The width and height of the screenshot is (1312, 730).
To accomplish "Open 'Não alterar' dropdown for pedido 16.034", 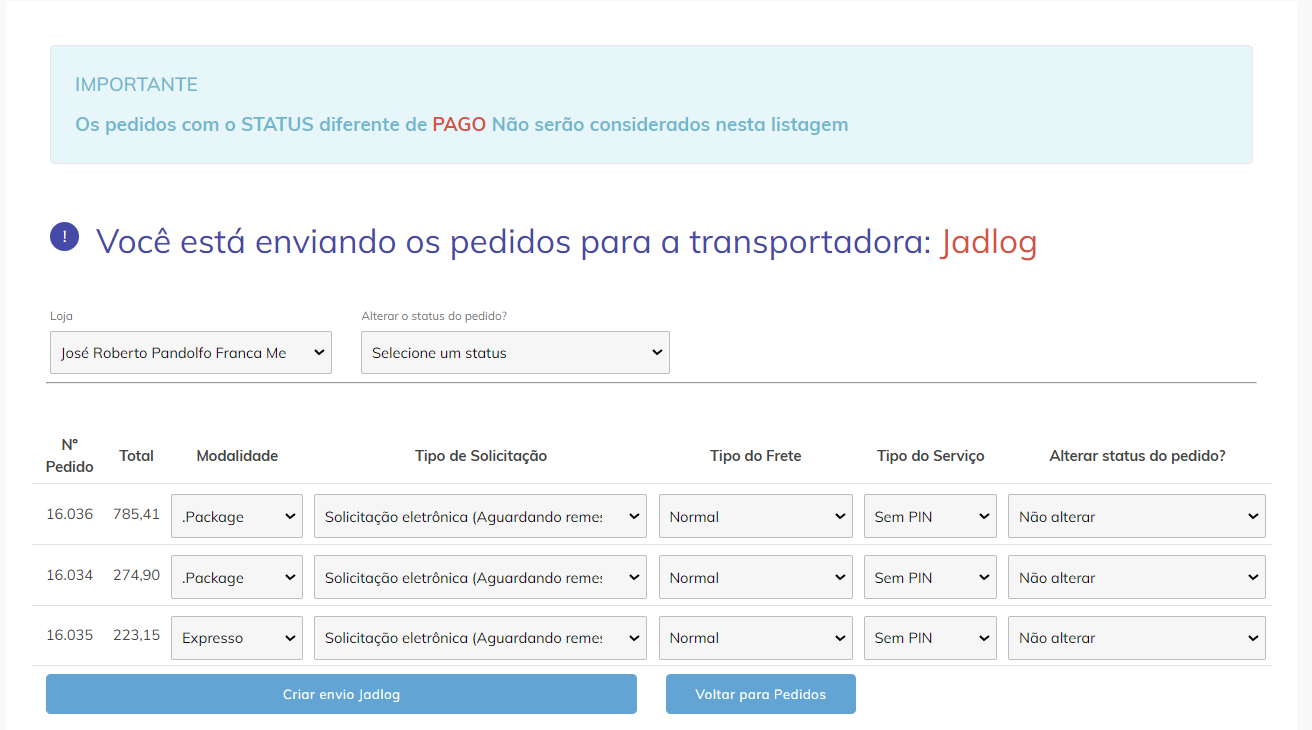I will click(1136, 577).
